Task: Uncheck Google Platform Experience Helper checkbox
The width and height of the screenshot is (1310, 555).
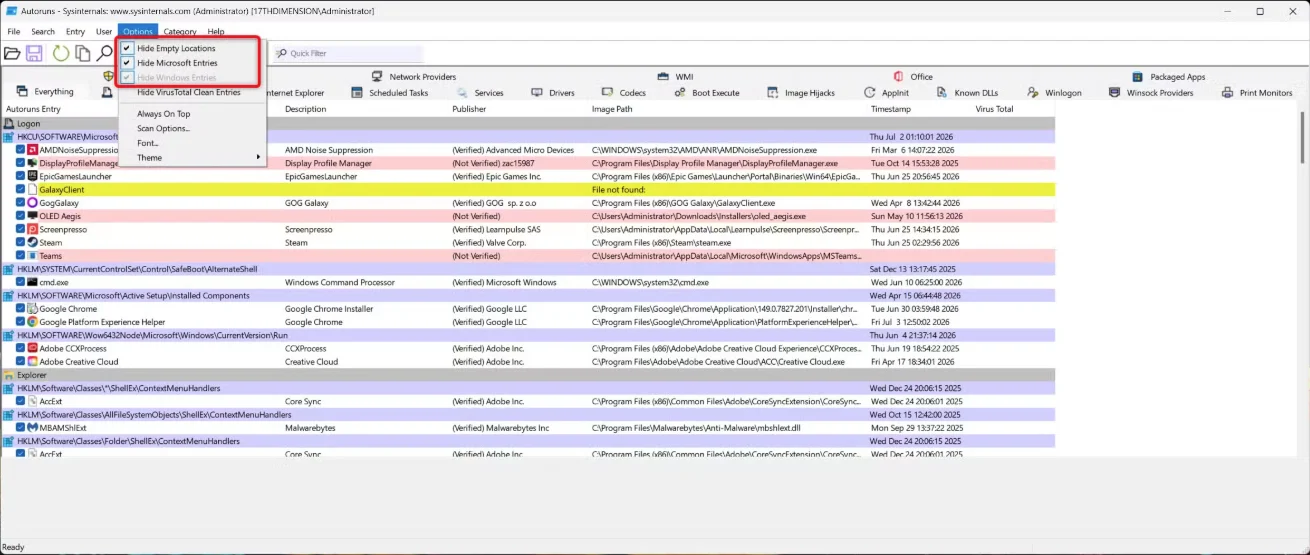Action: click(20, 322)
